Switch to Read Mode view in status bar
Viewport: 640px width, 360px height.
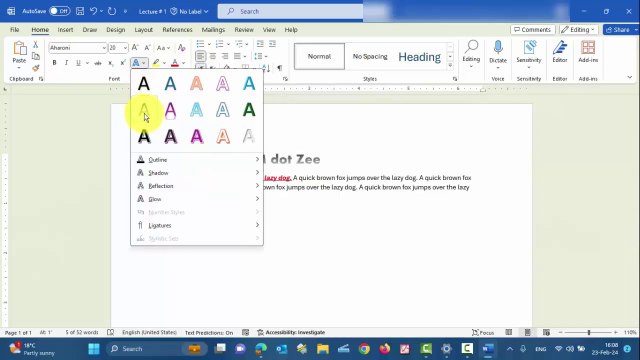pos(509,332)
